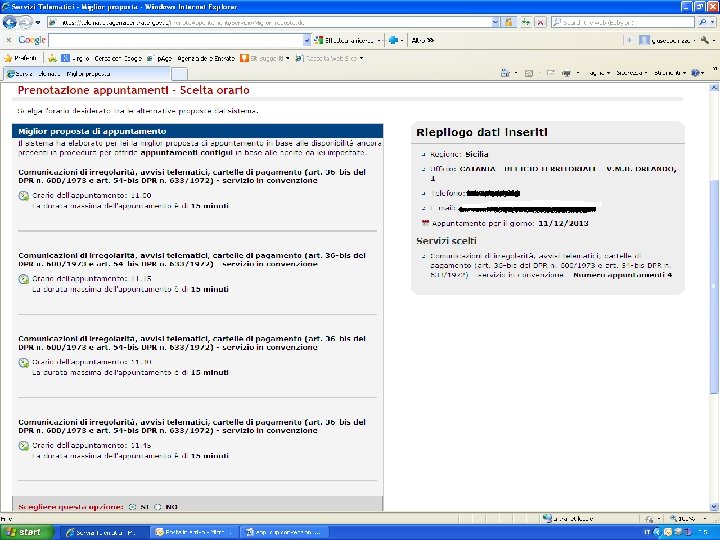Click the security lock icon in address bar
This screenshot has width=720, height=540.
point(509,22)
